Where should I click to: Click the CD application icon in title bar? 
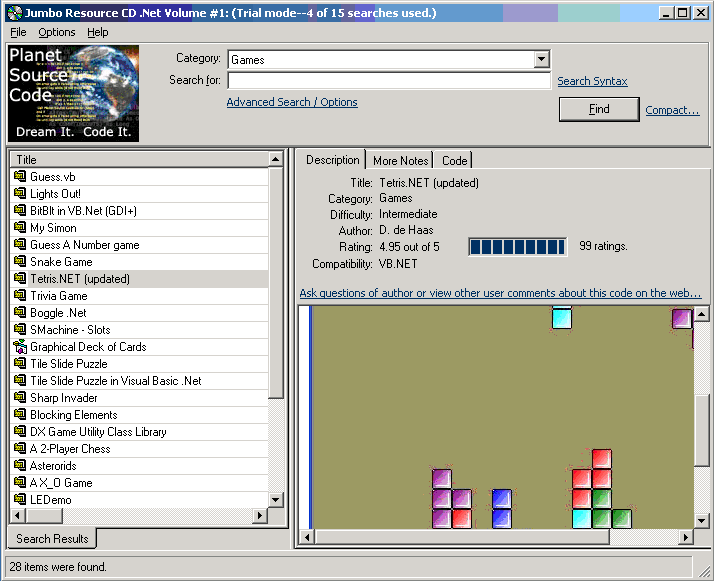click(15, 13)
